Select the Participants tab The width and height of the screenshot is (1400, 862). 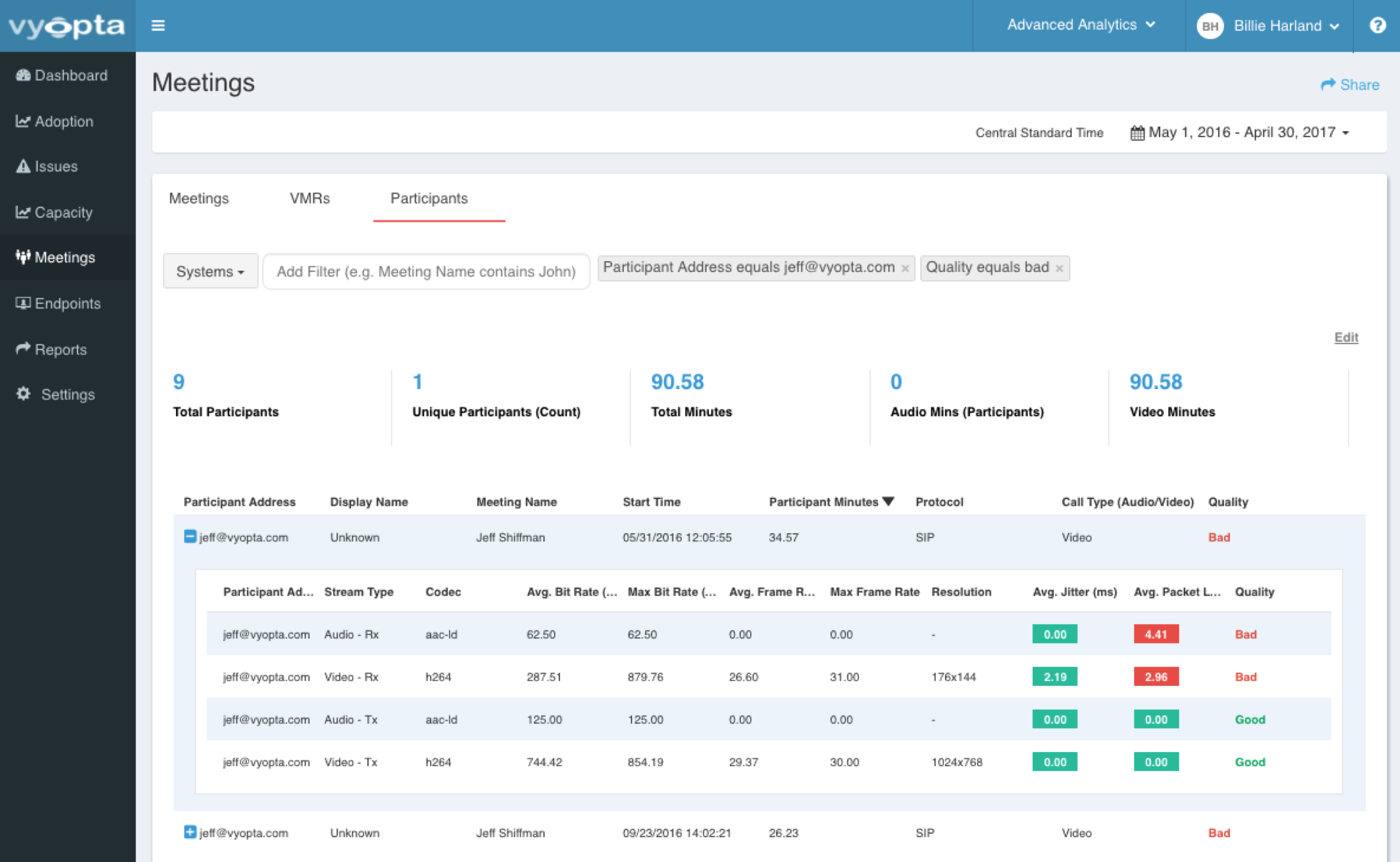pos(429,198)
